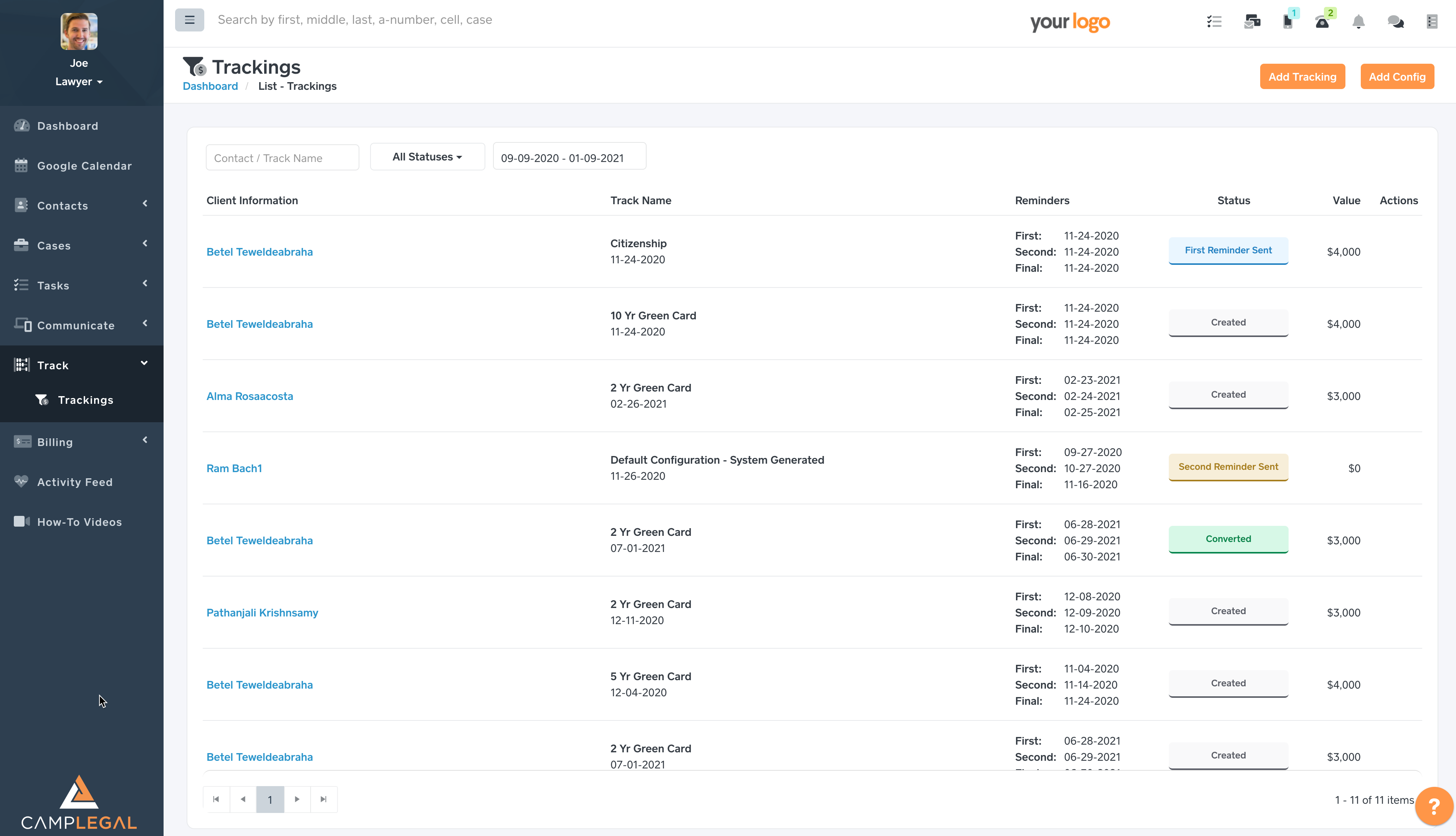The height and width of the screenshot is (836, 1456).
Task: Click the mobile messages icon with badge
Action: [1288, 22]
